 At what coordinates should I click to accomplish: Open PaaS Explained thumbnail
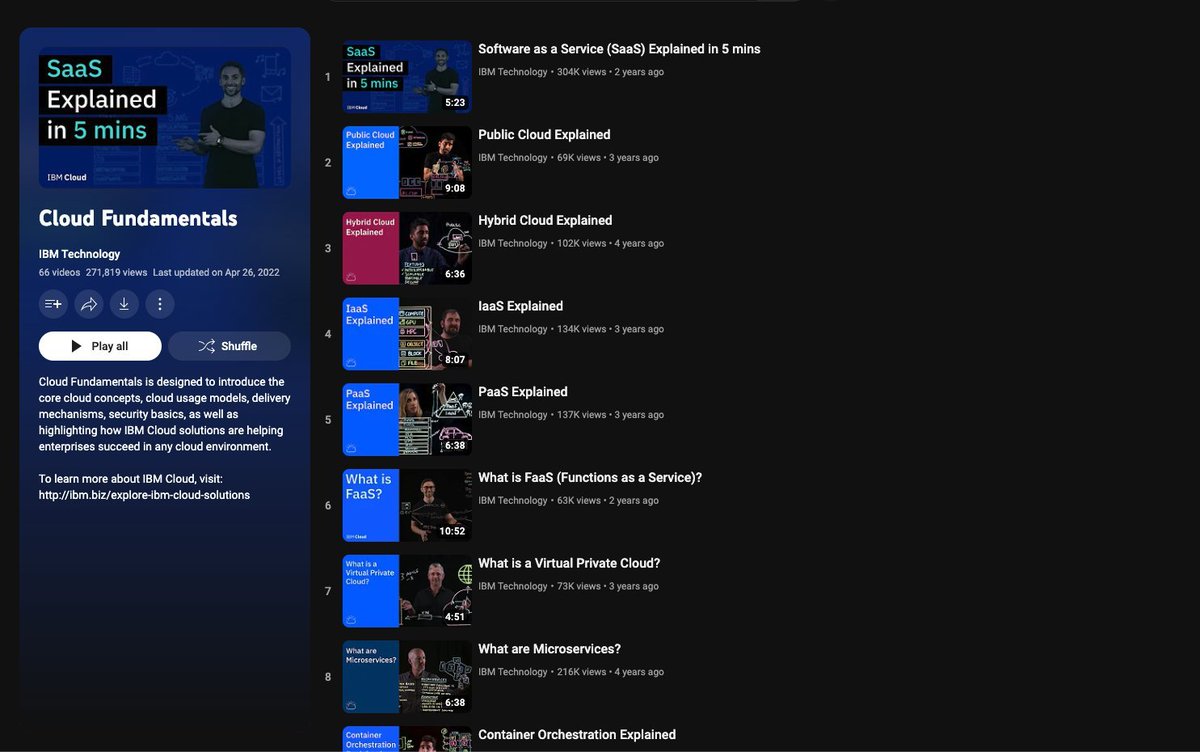[x=407, y=420]
